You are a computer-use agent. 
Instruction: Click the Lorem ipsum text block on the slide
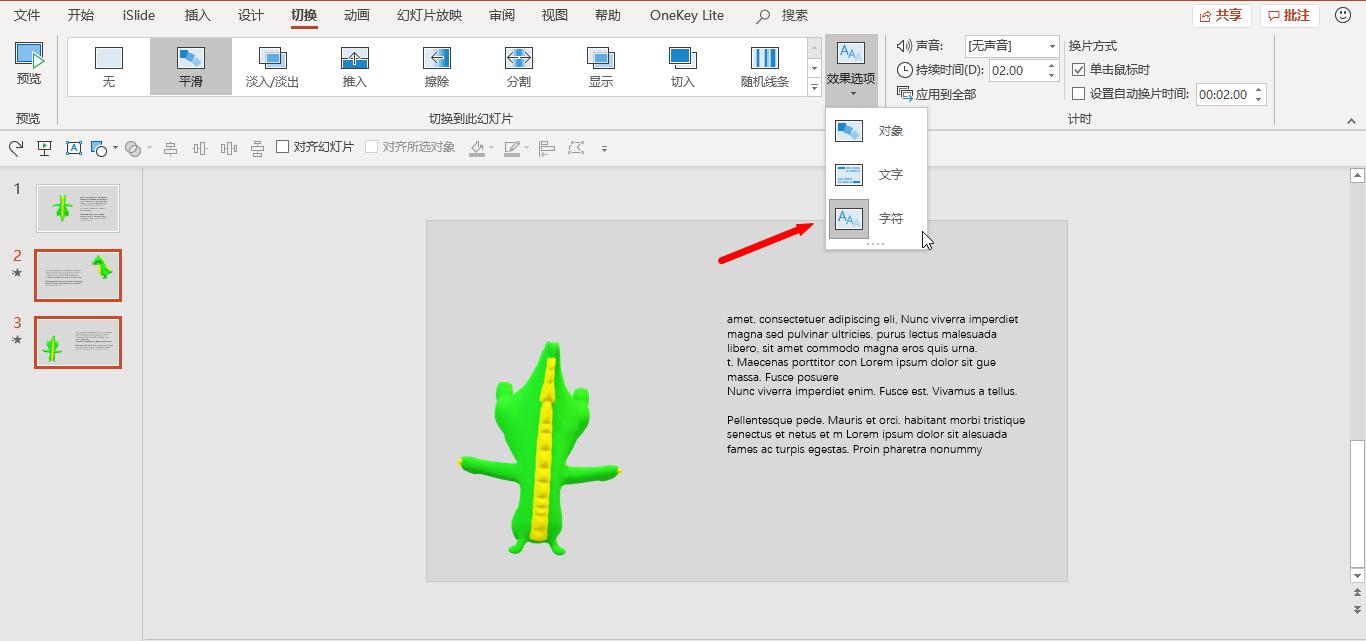pos(876,384)
